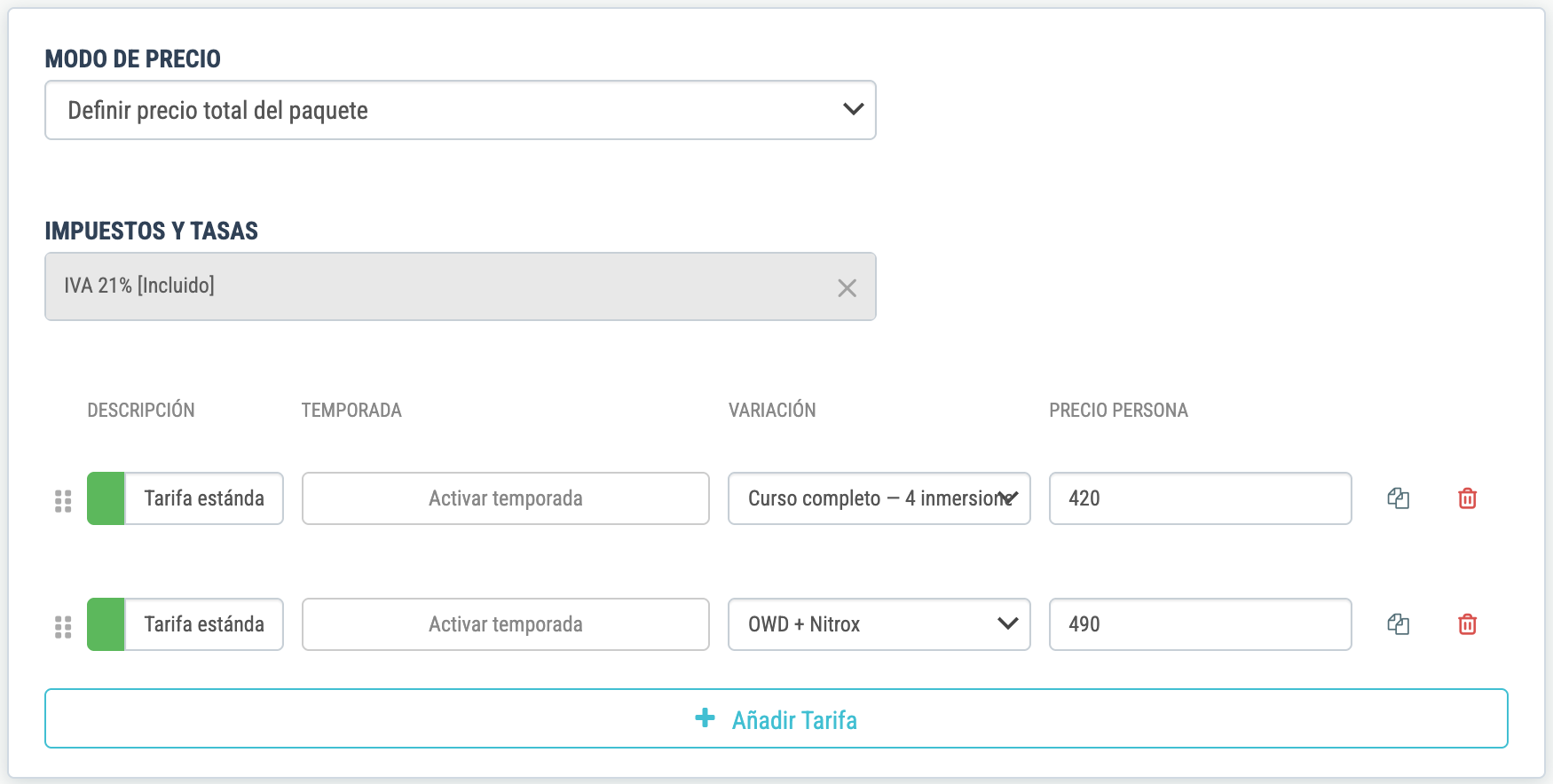Image resolution: width=1553 pixels, height=784 pixels.
Task: Open the Curso completo variation dropdown
Action: [879, 498]
